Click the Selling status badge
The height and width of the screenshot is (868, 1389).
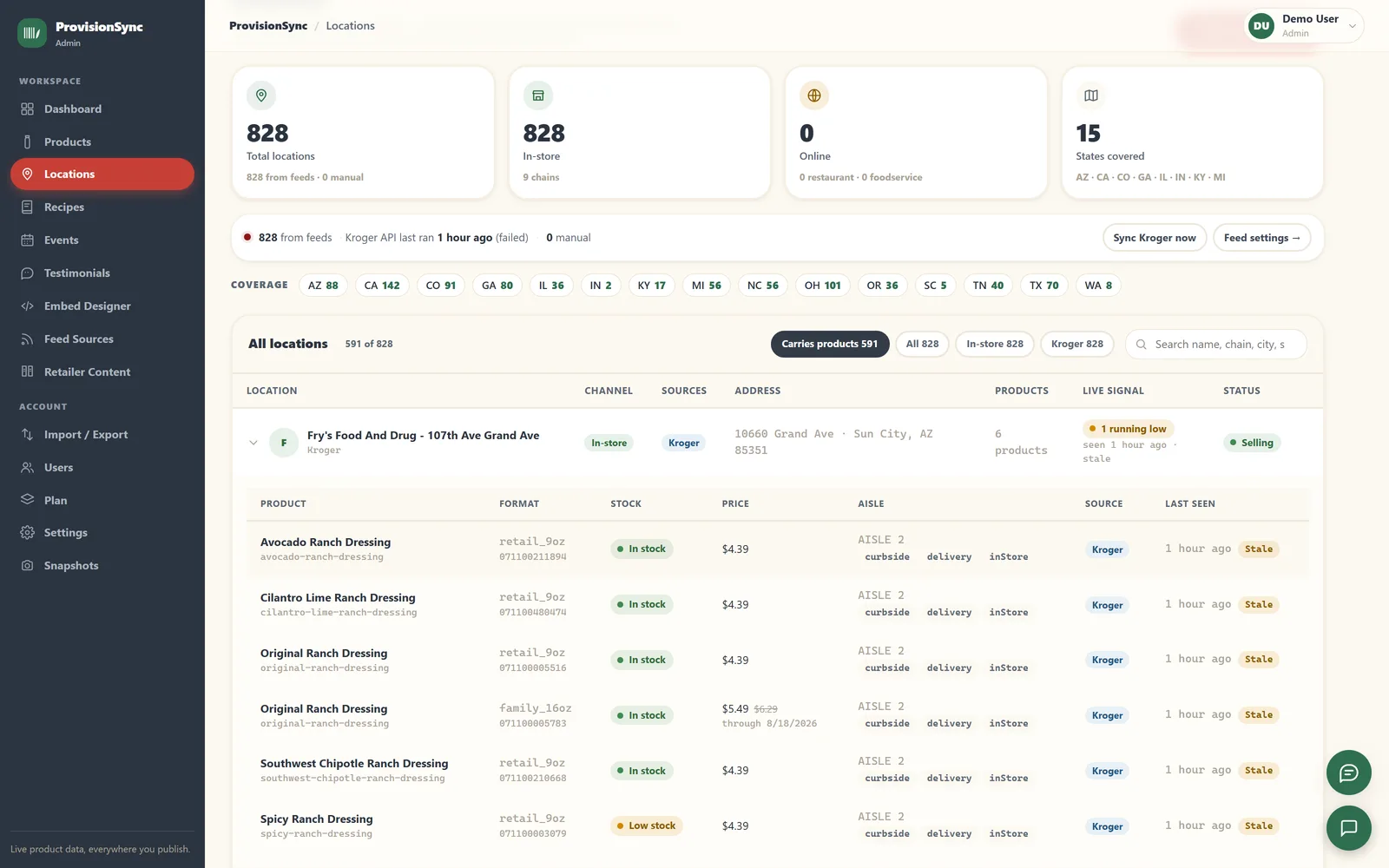coord(1251,443)
